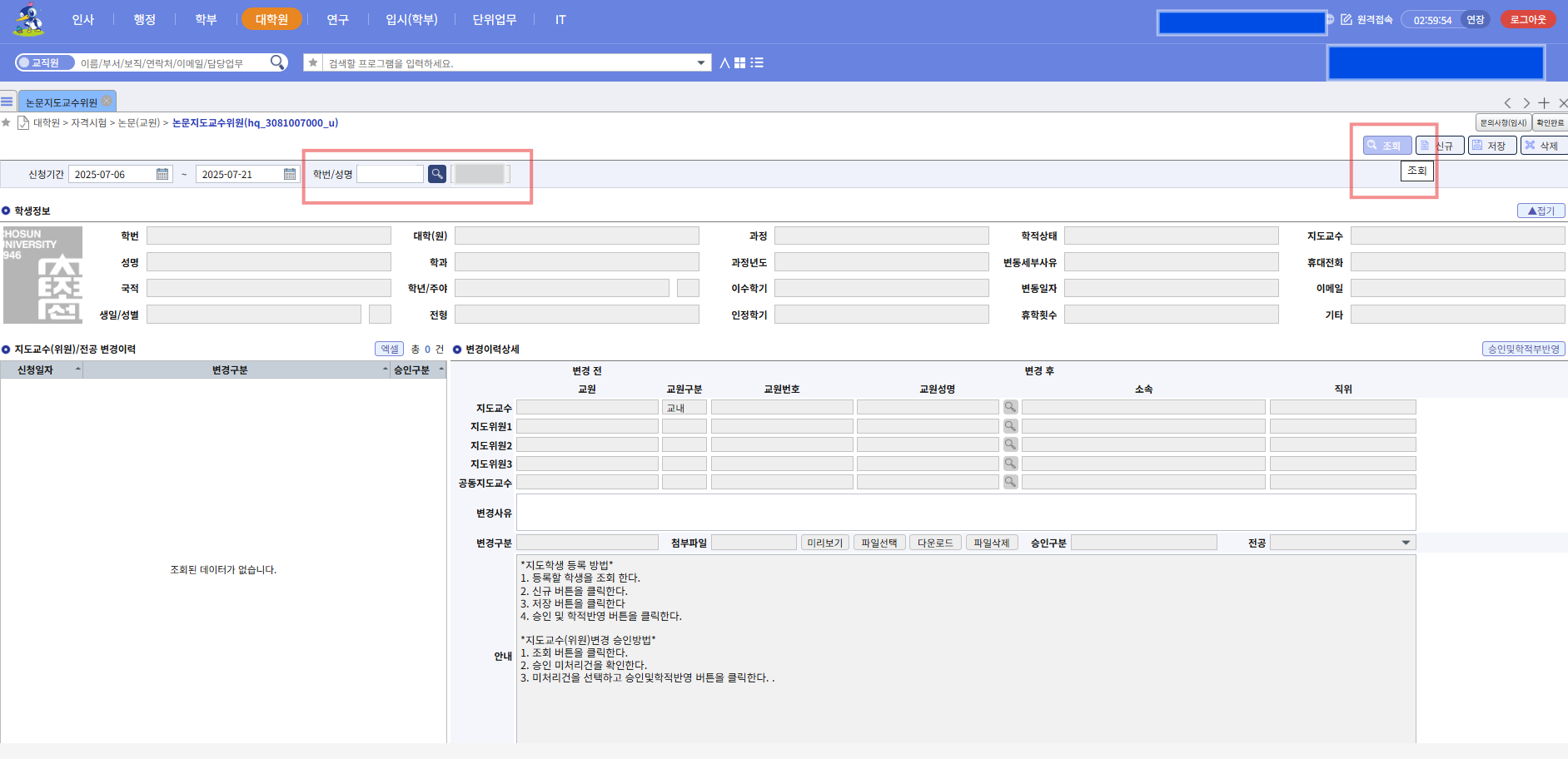Viewport: 1568px width, 759px height.
Task: Toggle the 교직원 search mode switch
Action: pyautogui.click(x=45, y=62)
